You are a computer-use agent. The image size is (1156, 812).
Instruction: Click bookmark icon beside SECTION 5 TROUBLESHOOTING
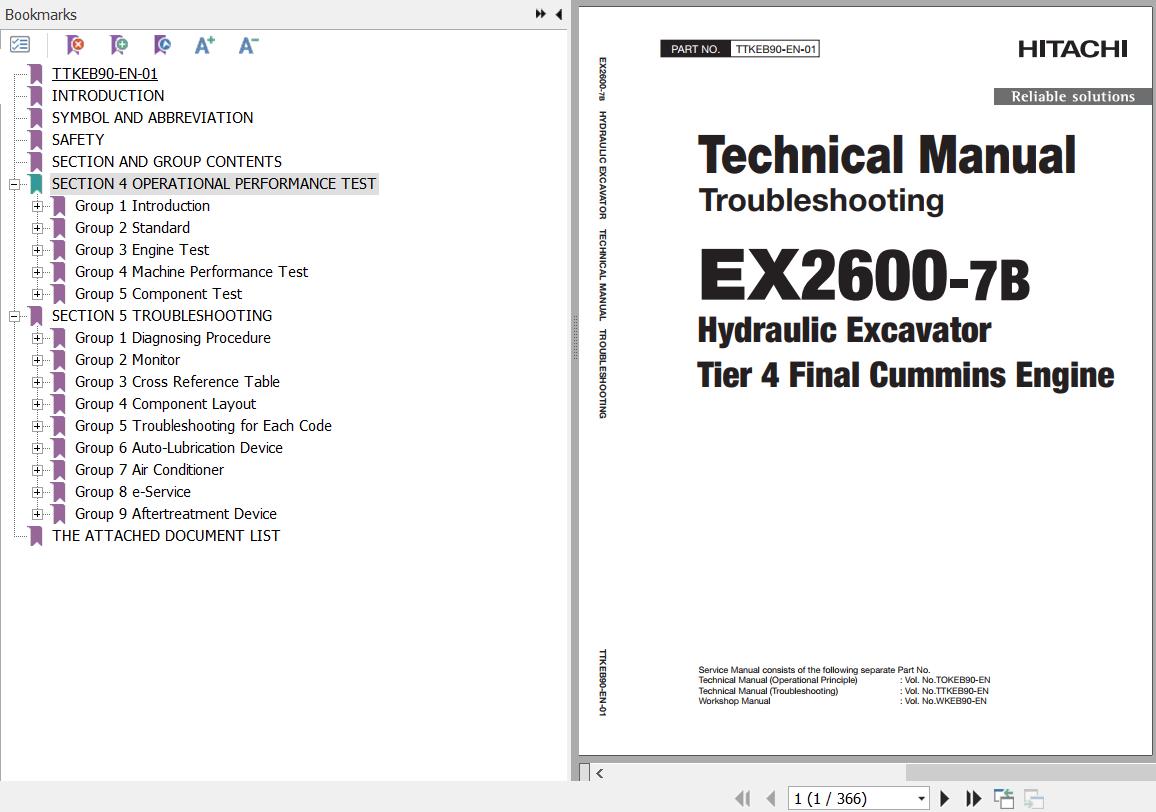tap(35, 316)
